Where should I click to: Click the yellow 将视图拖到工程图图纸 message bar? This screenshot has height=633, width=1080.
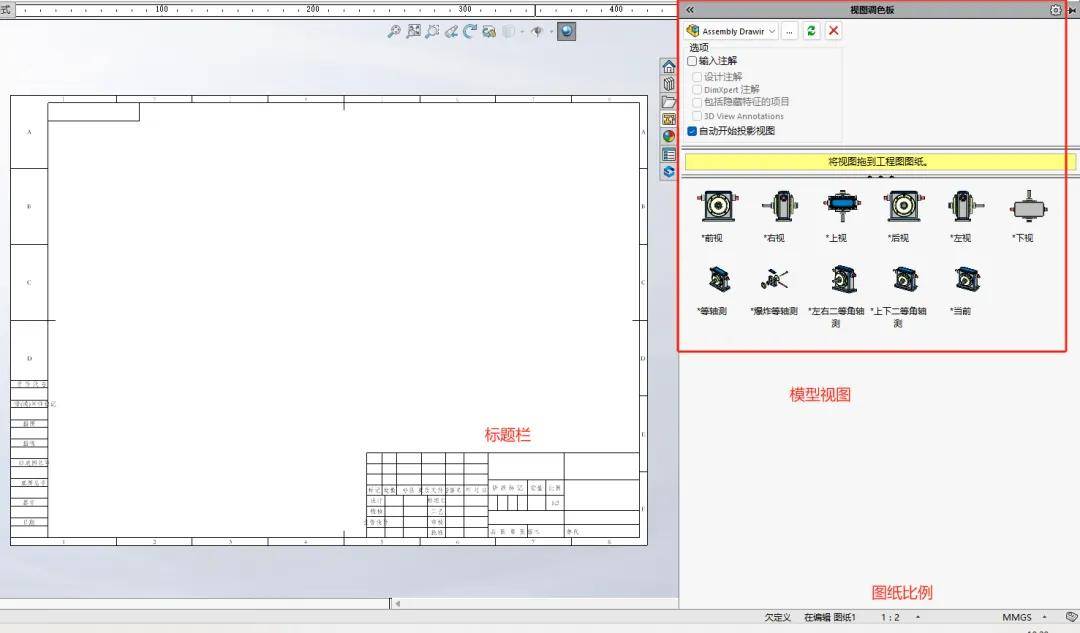tap(880, 162)
